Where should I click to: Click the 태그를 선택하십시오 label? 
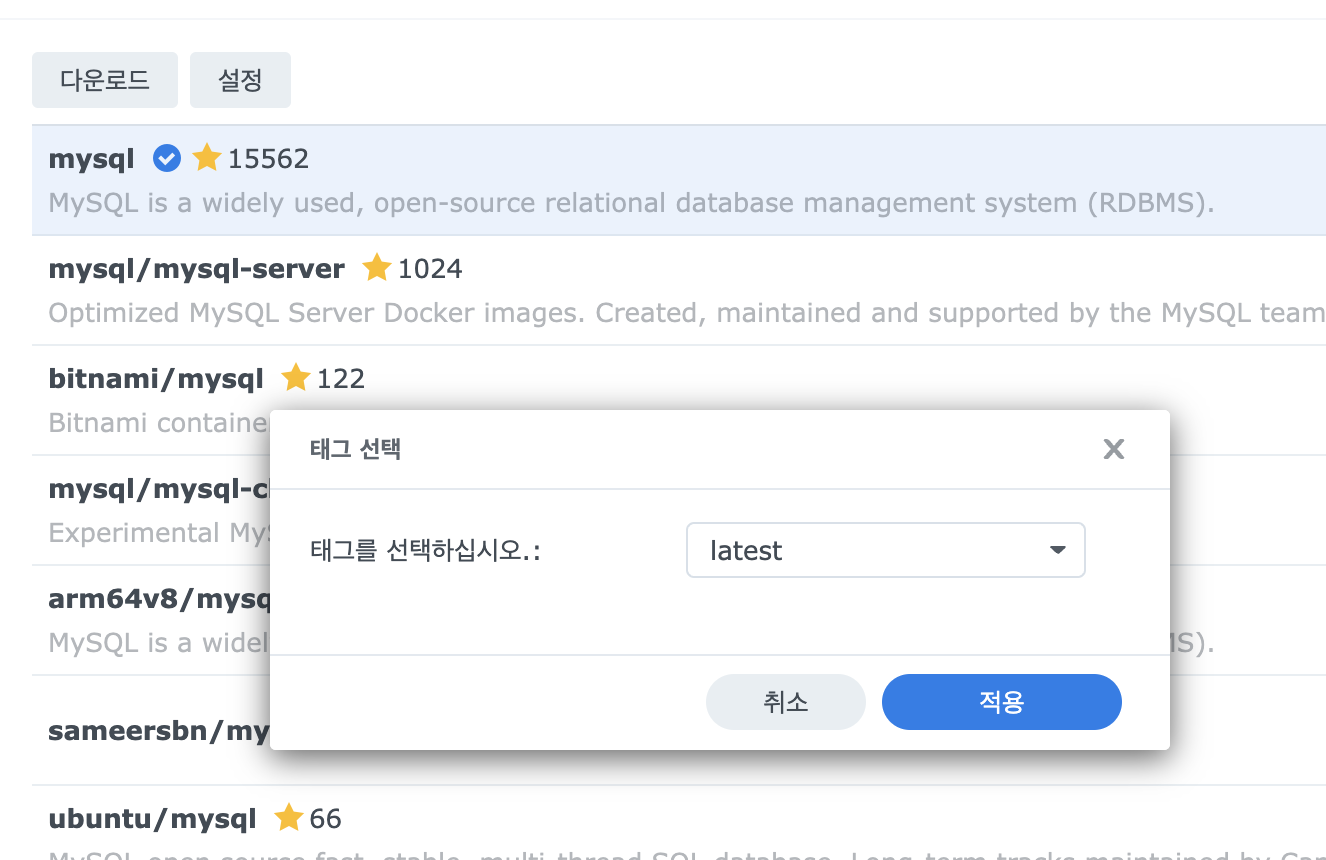pos(425,551)
